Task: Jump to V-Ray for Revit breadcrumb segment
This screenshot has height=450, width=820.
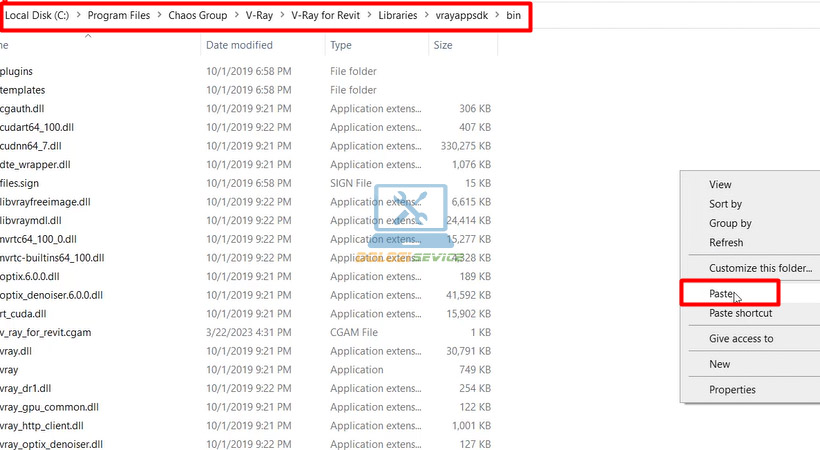Action: coord(324,17)
